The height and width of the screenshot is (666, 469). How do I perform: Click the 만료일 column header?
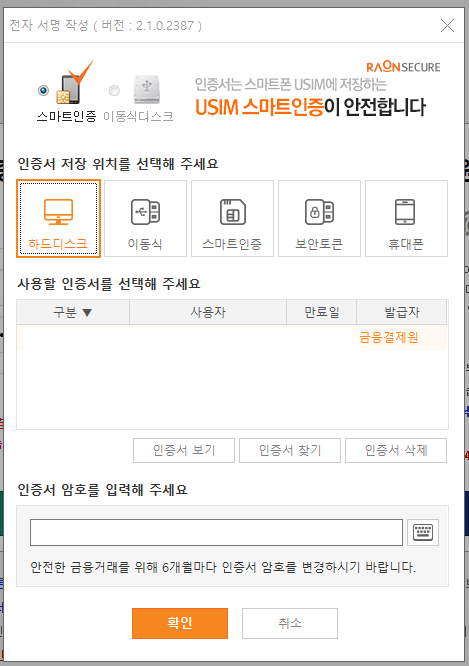point(322,312)
